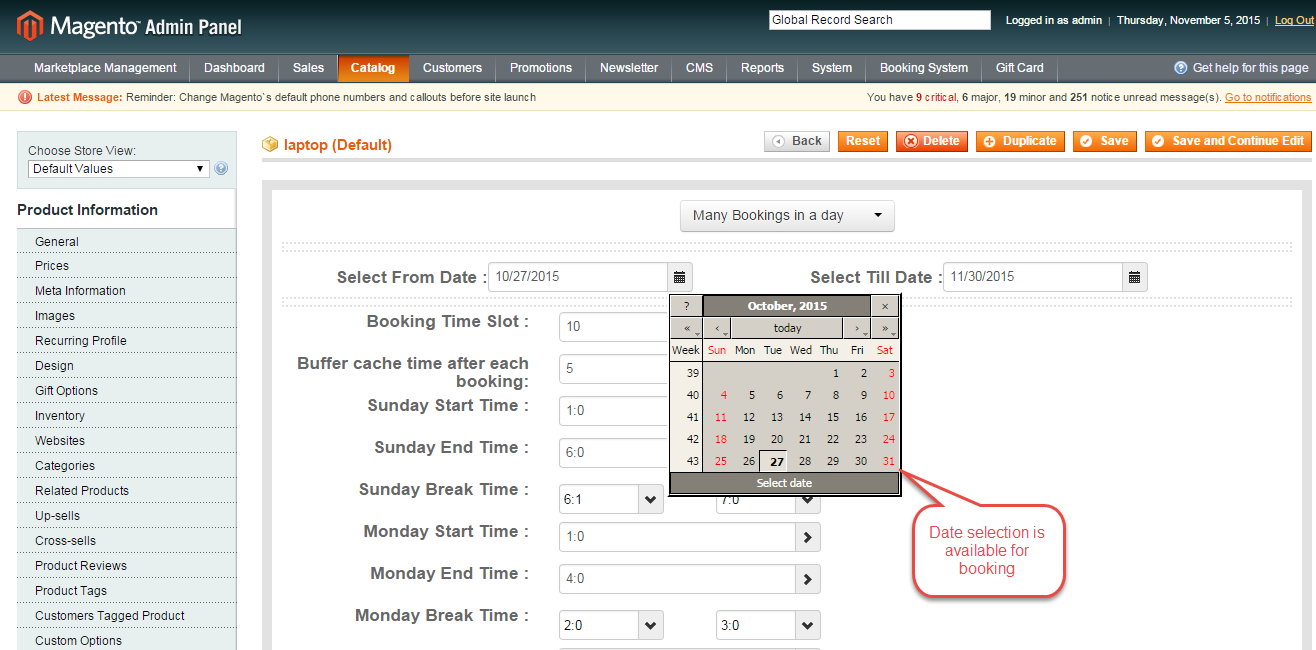Open the Booking System menu
1316x650 pixels.
coord(924,68)
